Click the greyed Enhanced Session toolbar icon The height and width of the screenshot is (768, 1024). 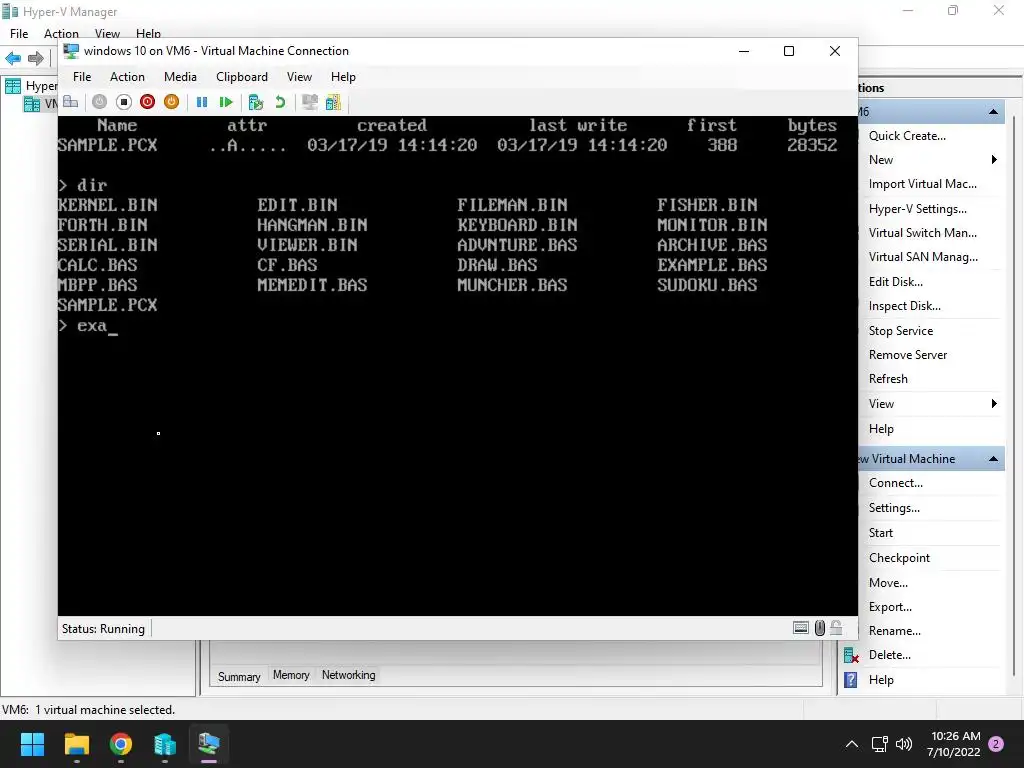click(310, 102)
